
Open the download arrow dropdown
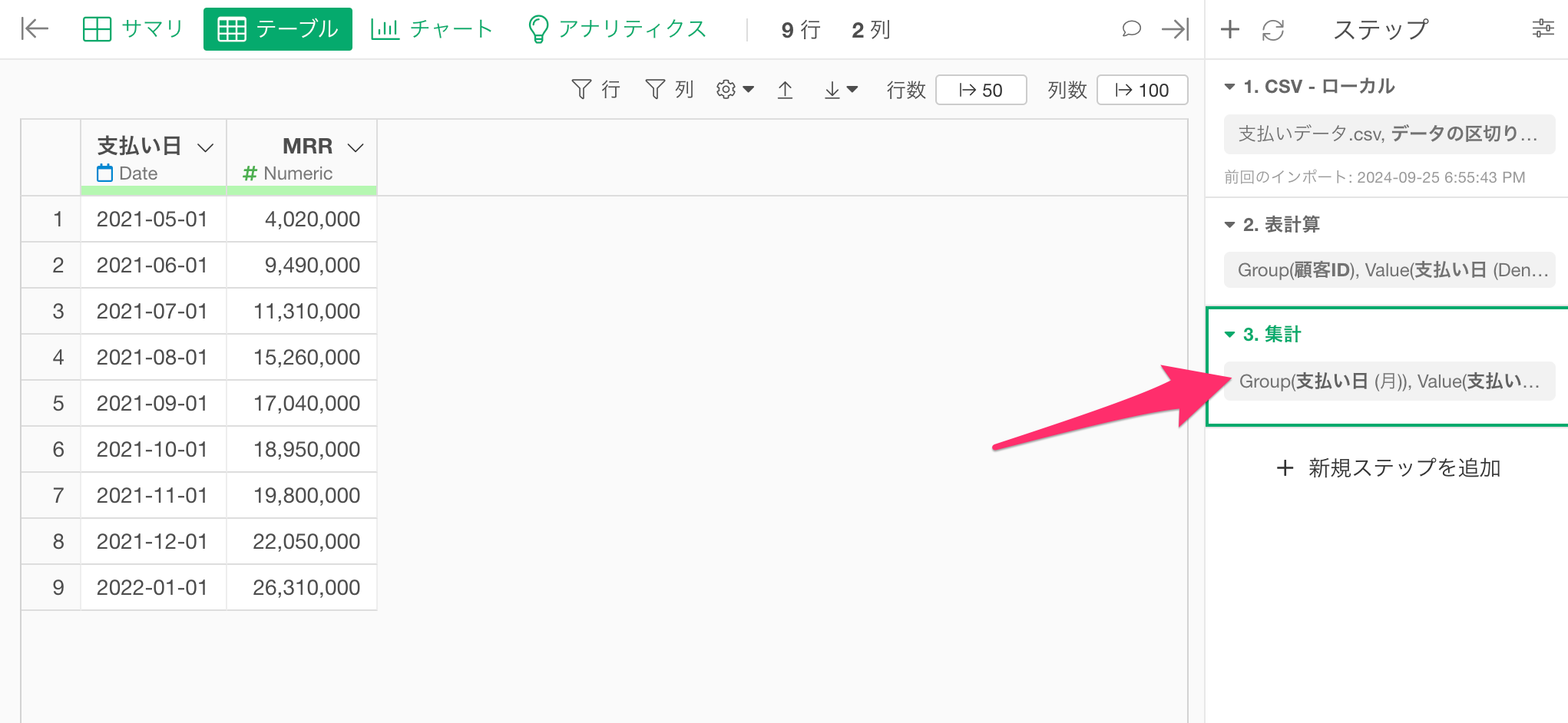pyautogui.click(x=841, y=90)
